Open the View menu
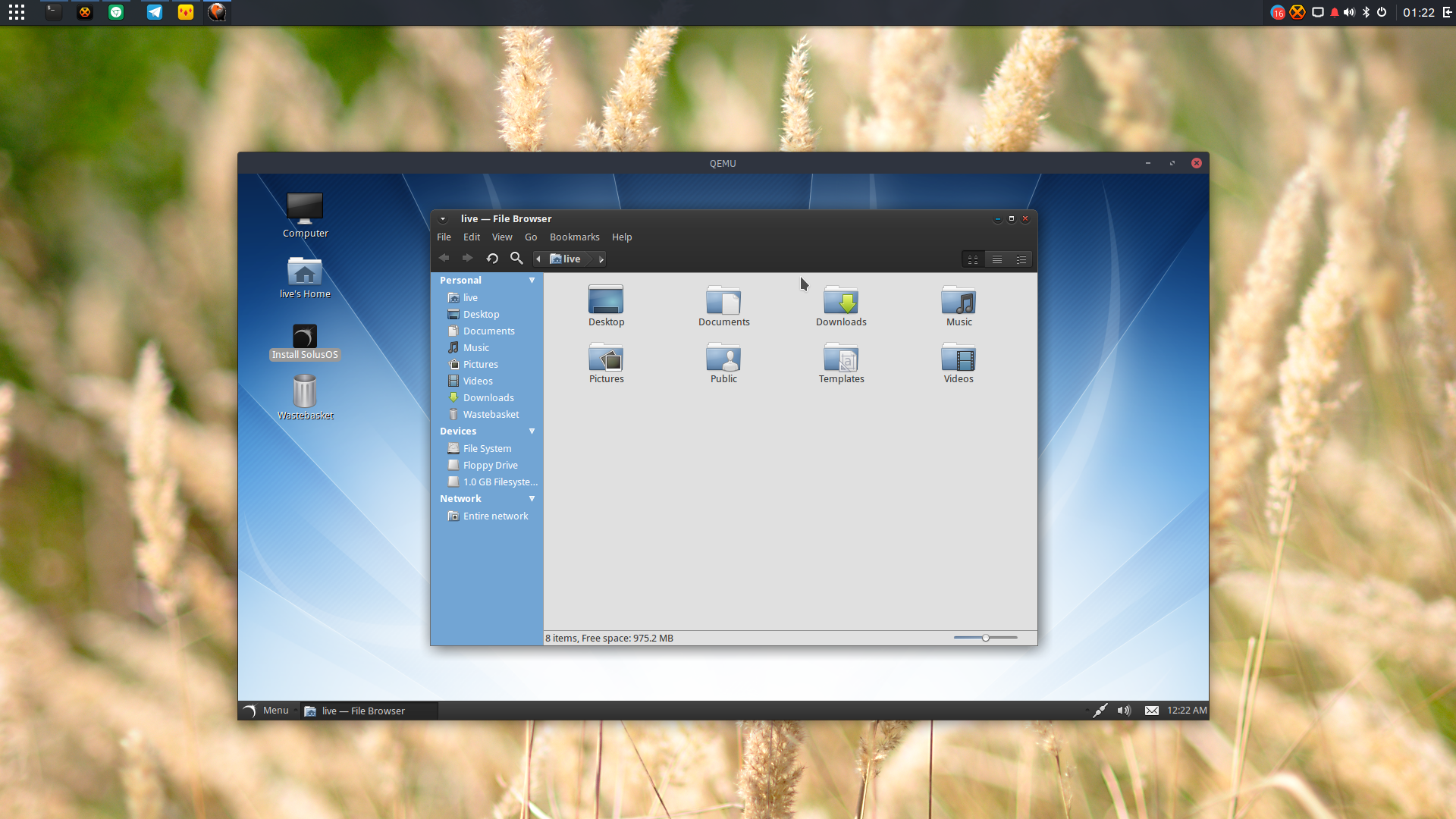This screenshot has width=1456, height=819. coord(502,237)
